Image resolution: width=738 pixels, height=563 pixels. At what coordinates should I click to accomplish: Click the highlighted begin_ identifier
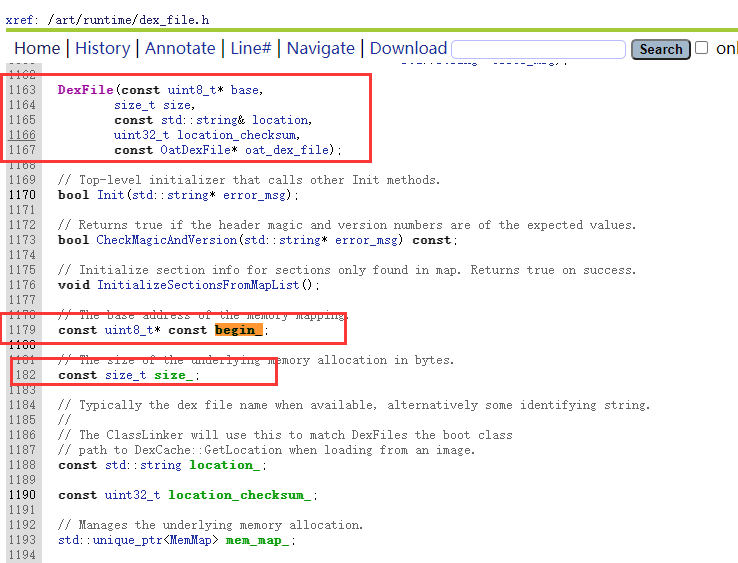click(x=238, y=330)
